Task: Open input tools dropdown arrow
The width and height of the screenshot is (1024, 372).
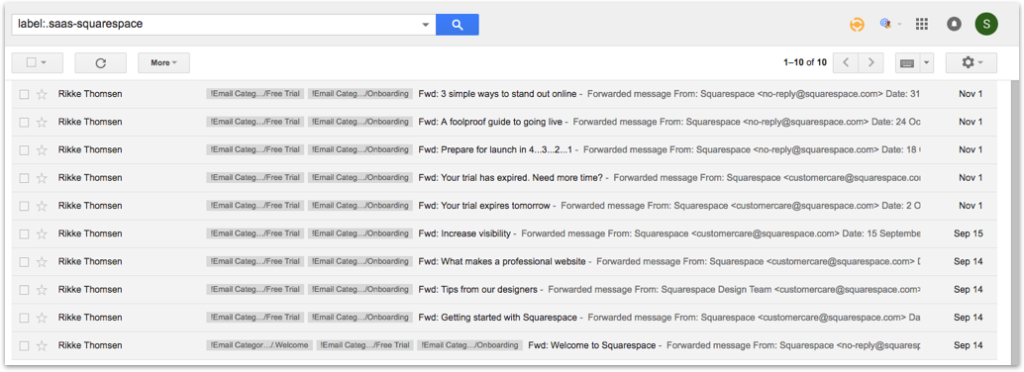Action: click(927, 63)
